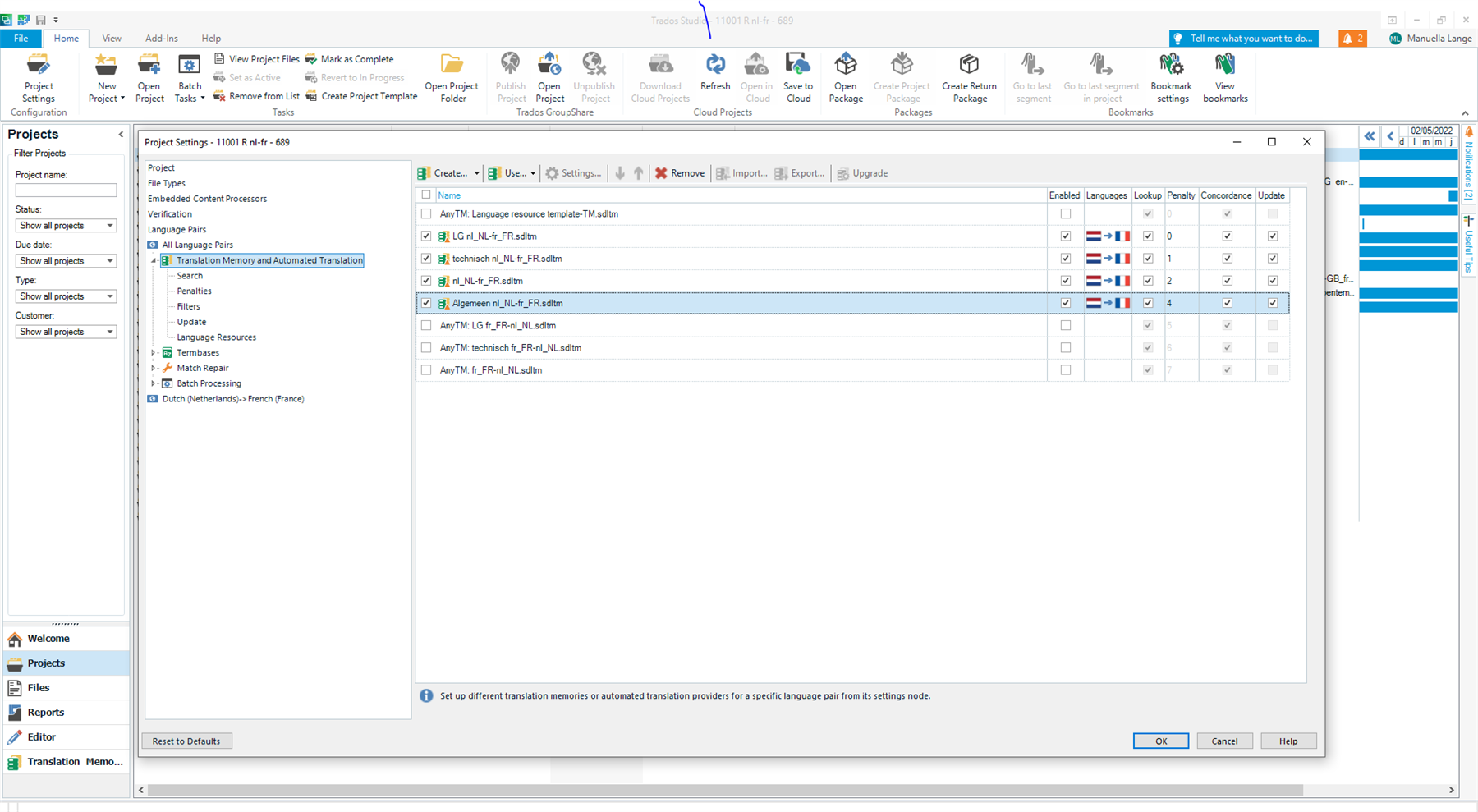
Task: Toggle Concordance for nl_NL-fr_FR.sdltm
Action: (x=1227, y=280)
